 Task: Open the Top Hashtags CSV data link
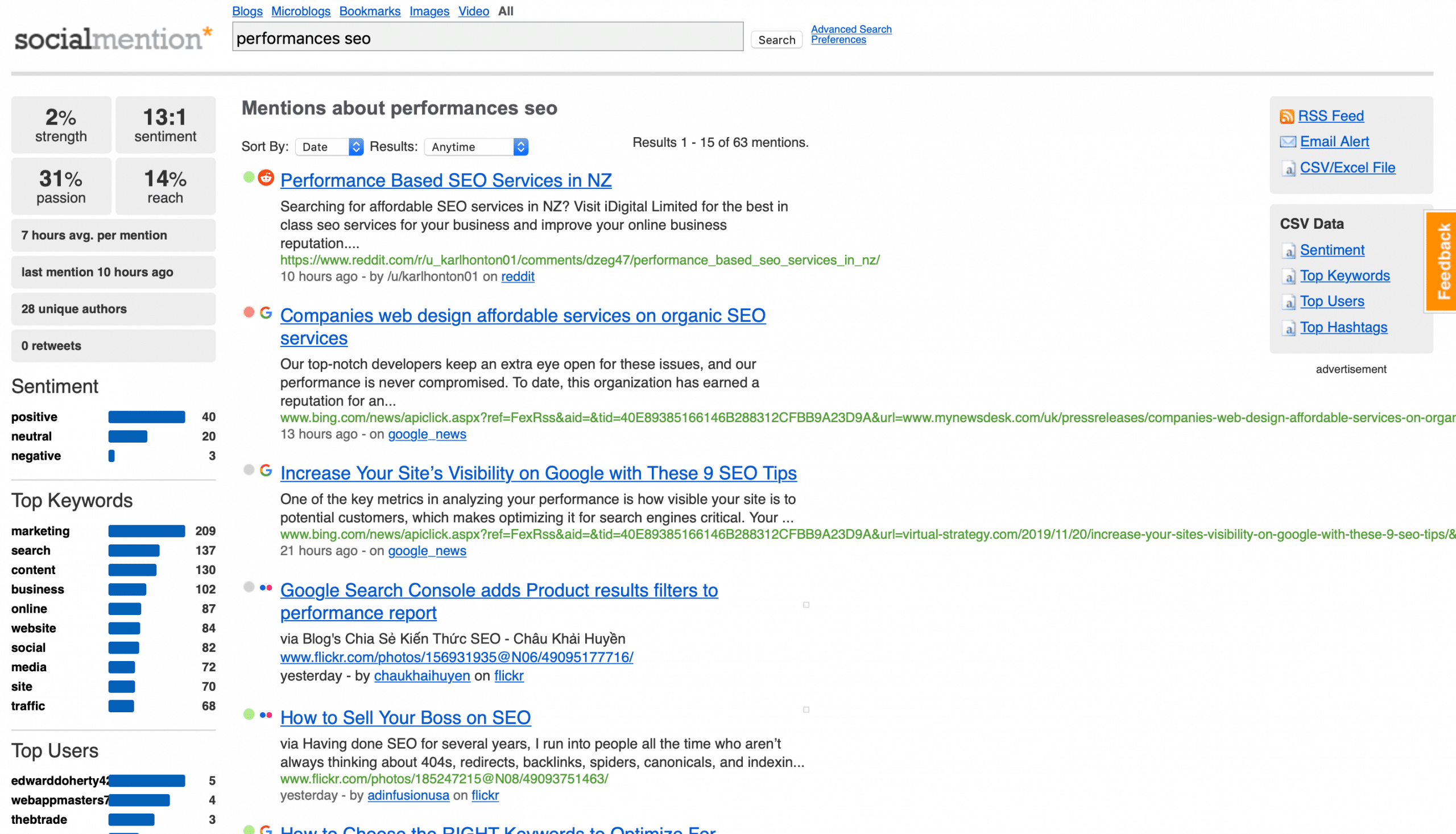click(1343, 327)
